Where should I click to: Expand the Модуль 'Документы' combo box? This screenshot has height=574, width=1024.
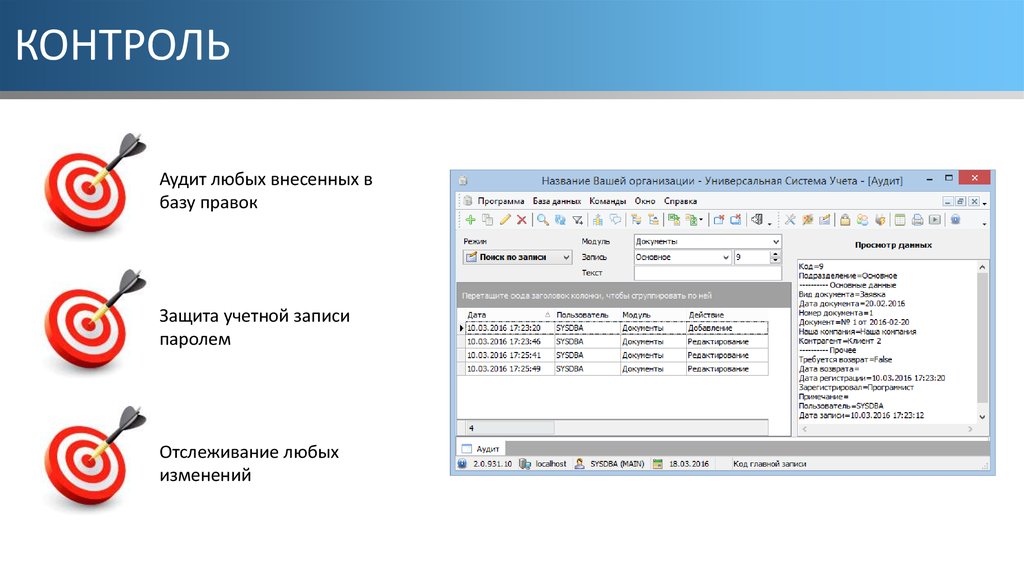pos(775,242)
